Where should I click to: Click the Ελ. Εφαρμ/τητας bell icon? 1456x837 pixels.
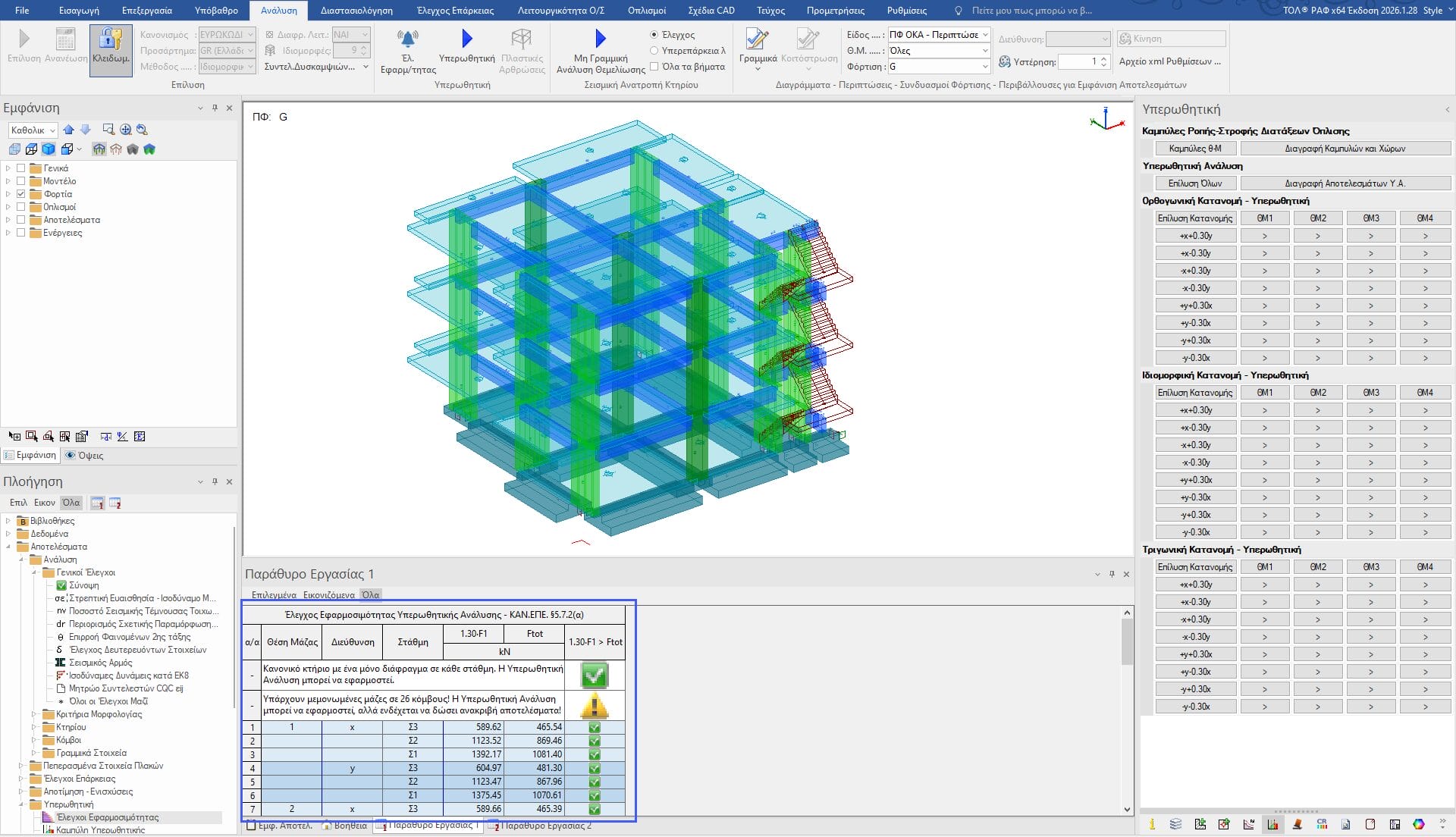pos(407,39)
